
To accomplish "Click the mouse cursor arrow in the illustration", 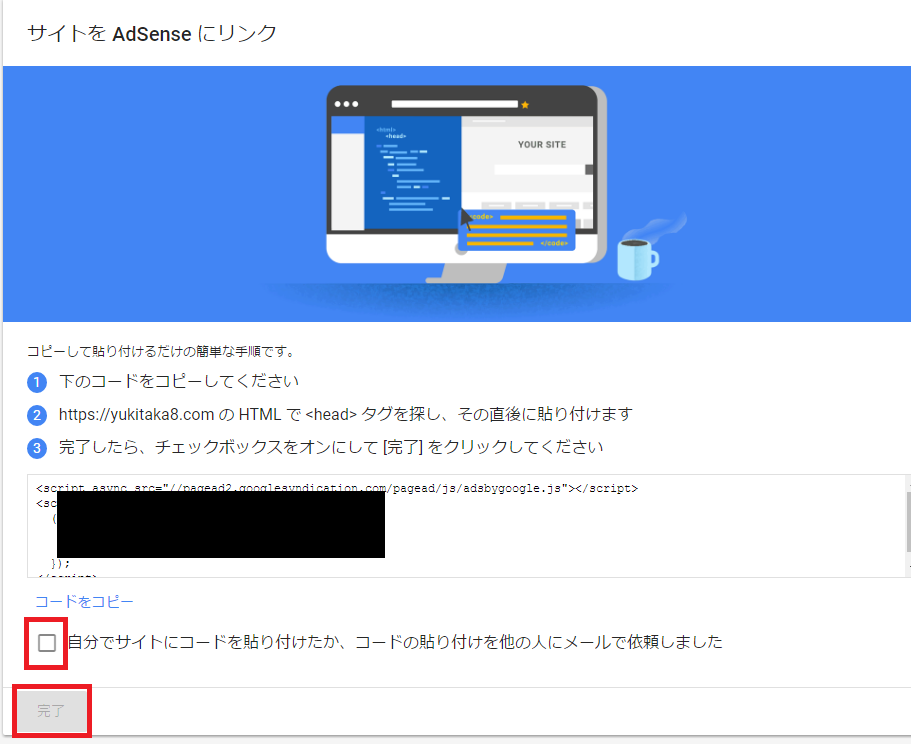I will pos(465,219).
